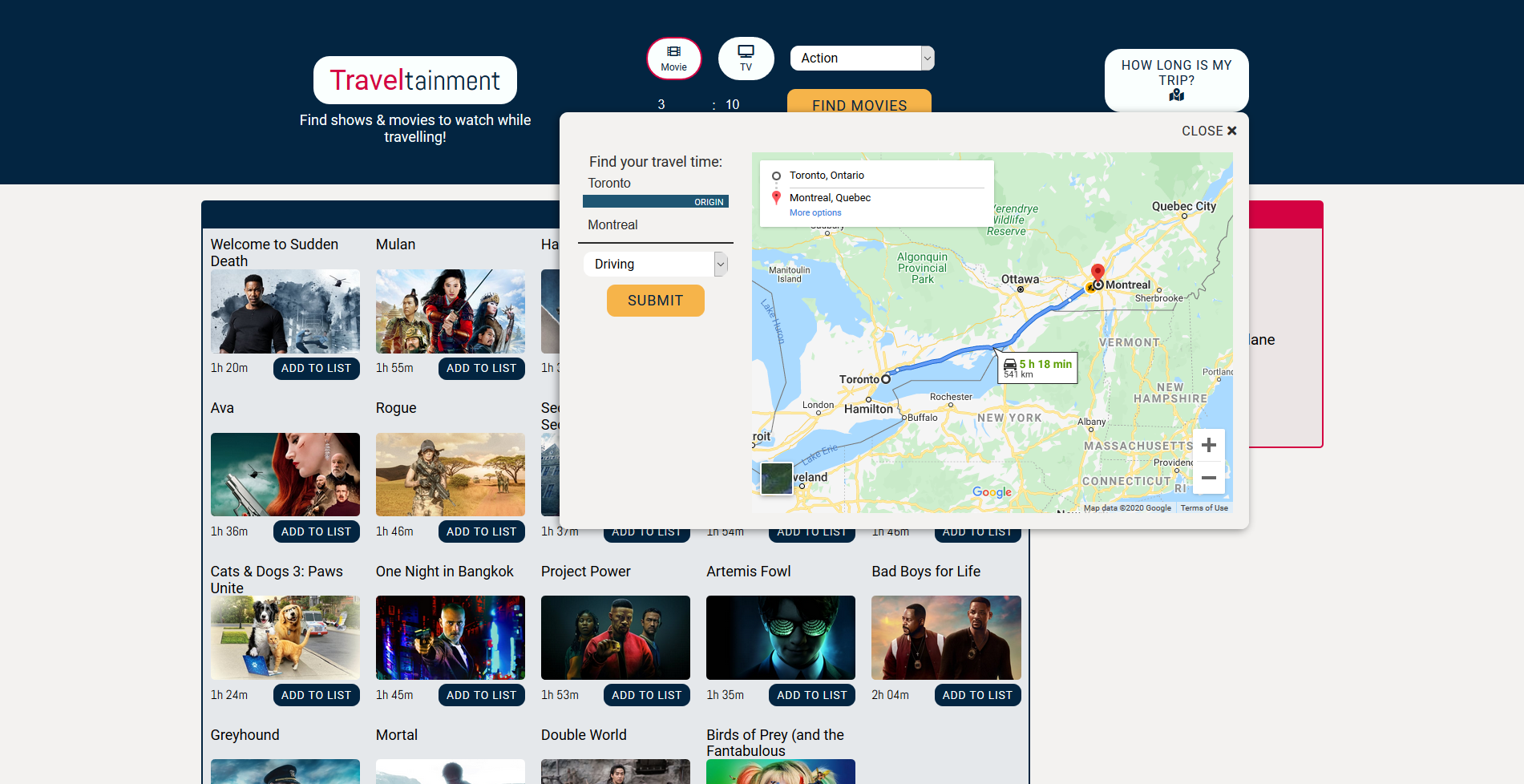
Task: Select the Movie type toggle
Action: click(673, 59)
